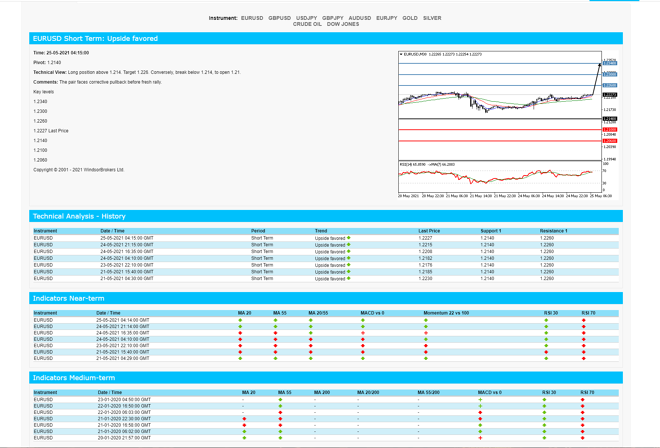Click trend arrow icon in 25-05-2021 04:15 history row

coord(349,238)
